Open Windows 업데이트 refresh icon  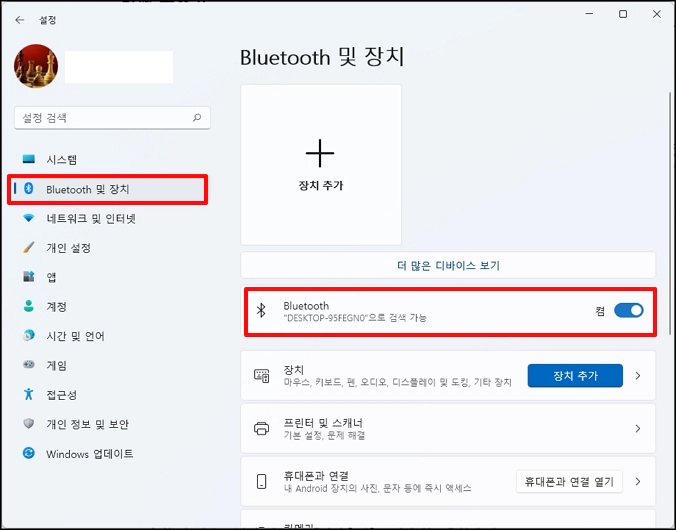click(29, 453)
